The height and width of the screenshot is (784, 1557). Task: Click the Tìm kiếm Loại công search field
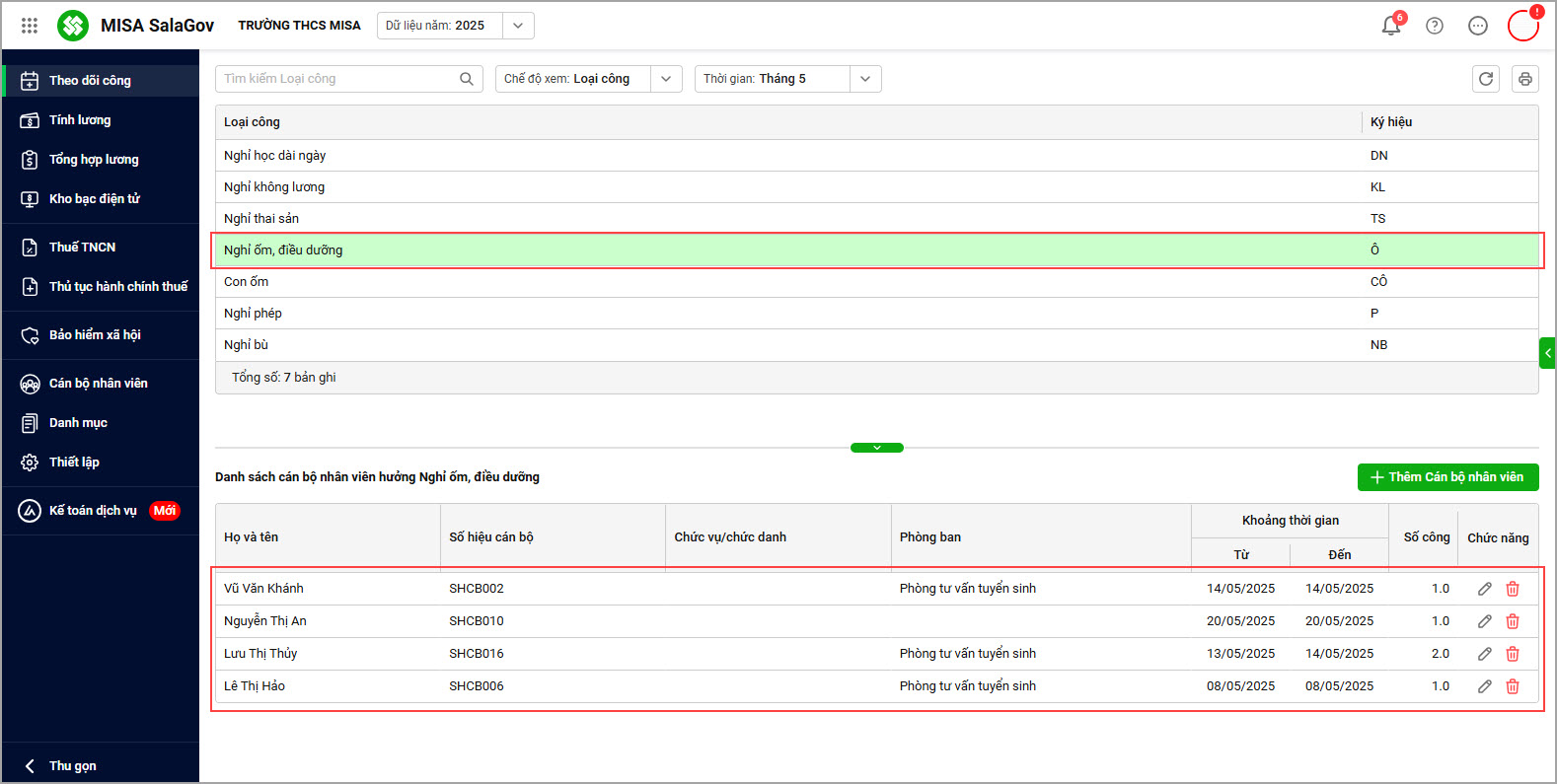[x=335, y=79]
